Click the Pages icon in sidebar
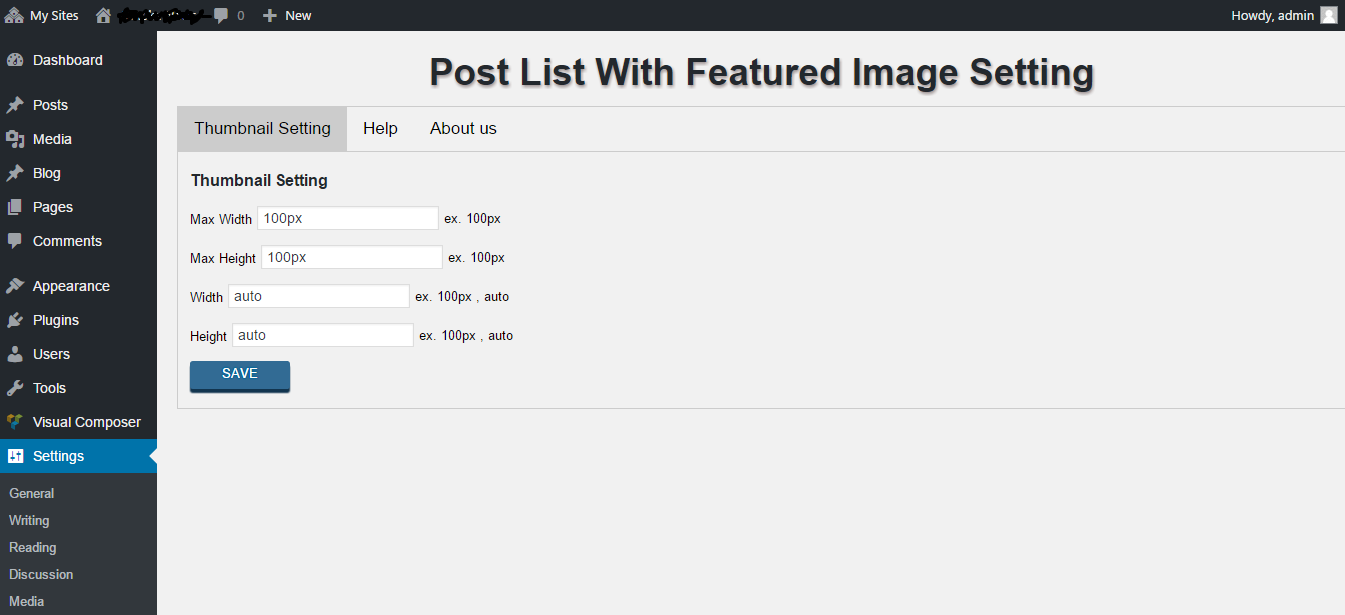Viewport: 1345px width, 615px height. [x=14, y=207]
